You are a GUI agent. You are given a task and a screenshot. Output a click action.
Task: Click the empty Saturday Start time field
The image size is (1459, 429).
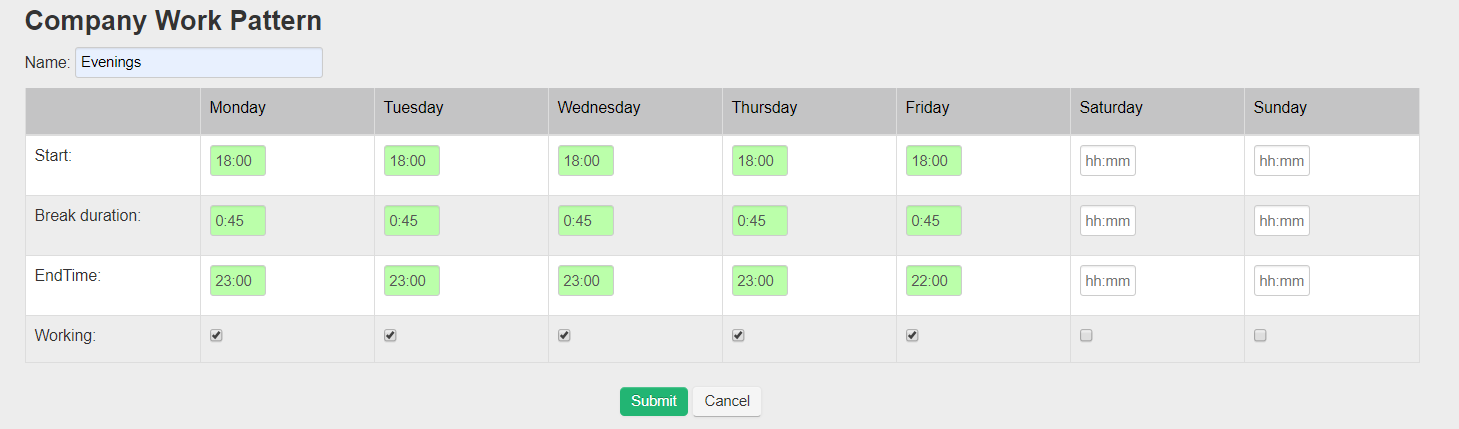pos(1108,161)
